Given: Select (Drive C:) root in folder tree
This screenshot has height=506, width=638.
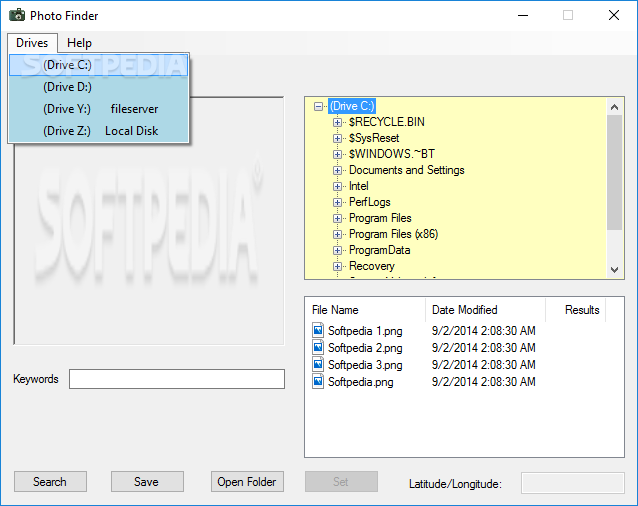Looking at the screenshot, I should 352,106.
